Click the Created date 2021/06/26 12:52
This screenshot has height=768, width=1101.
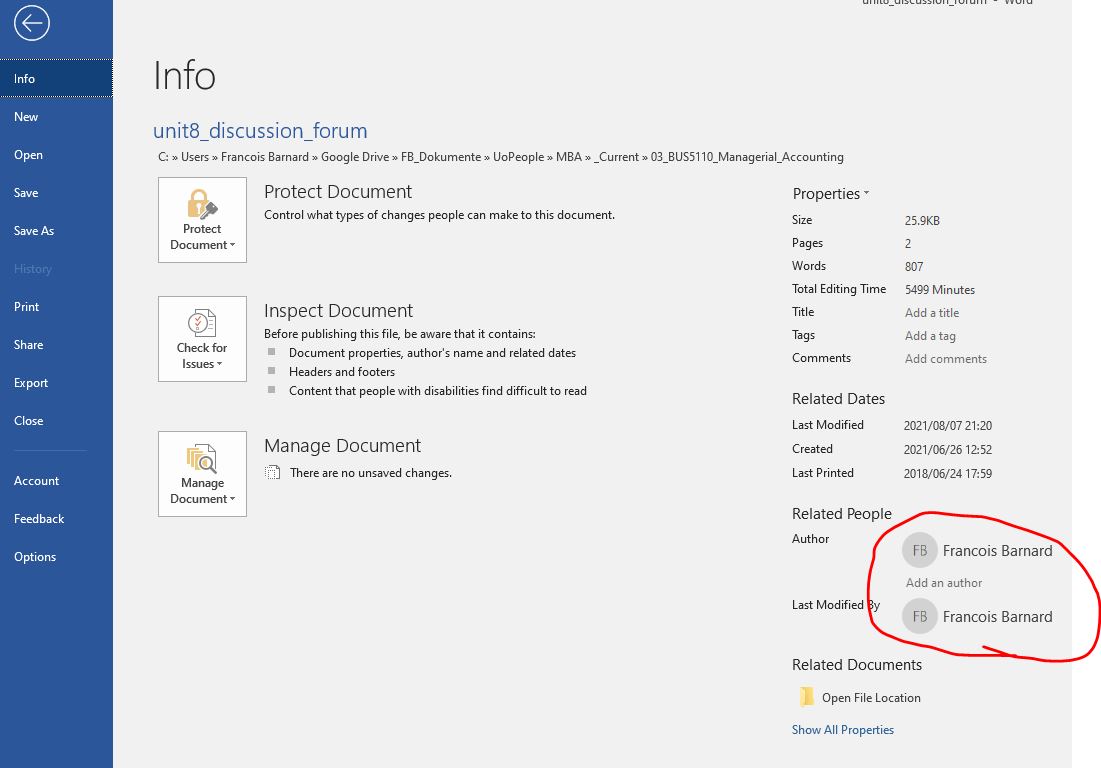click(x=947, y=449)
